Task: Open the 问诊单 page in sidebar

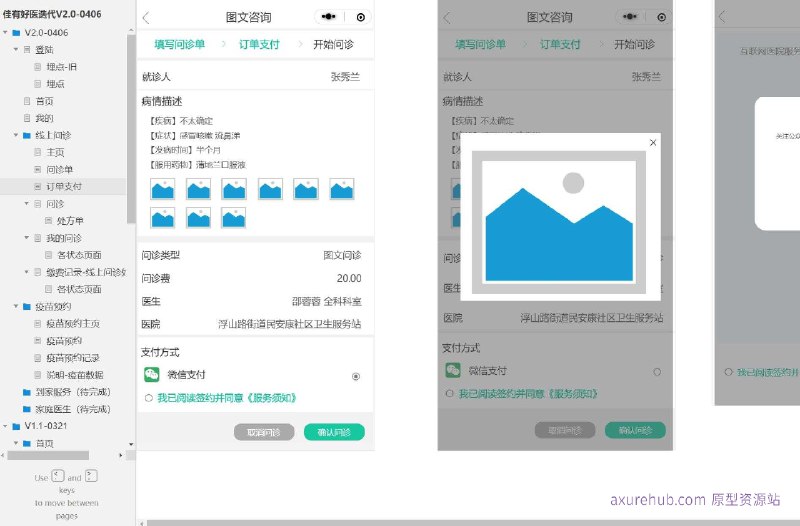Action: [60, 169]
